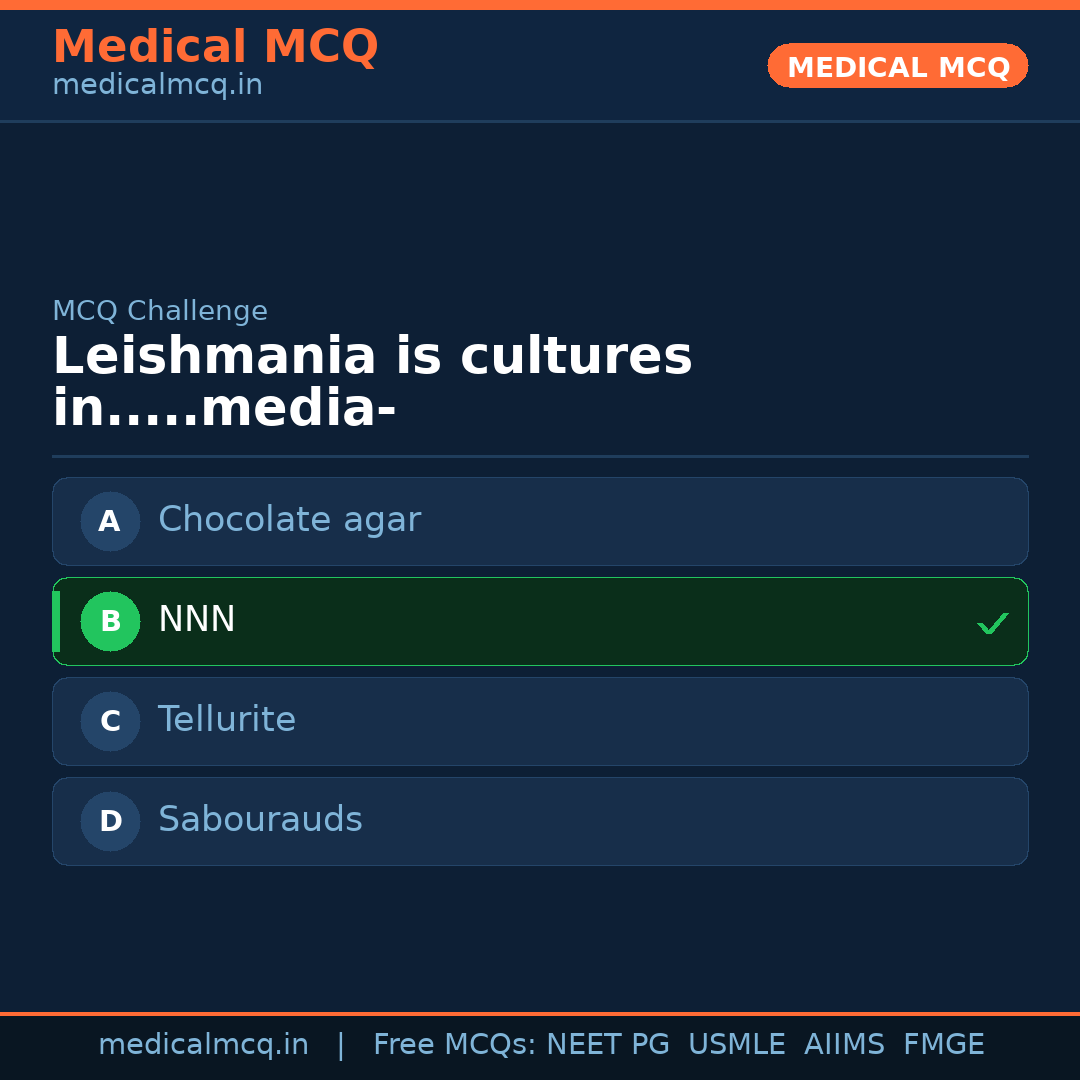Click the USMLE footer text

tap(737, 1045)
